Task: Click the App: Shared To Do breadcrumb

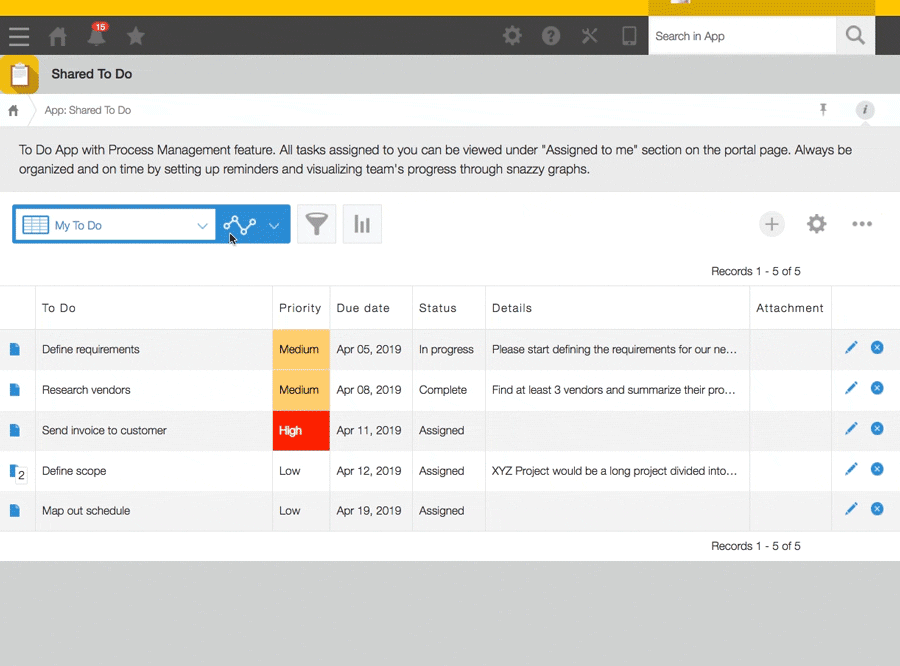Action: click(x=88, y=110)
